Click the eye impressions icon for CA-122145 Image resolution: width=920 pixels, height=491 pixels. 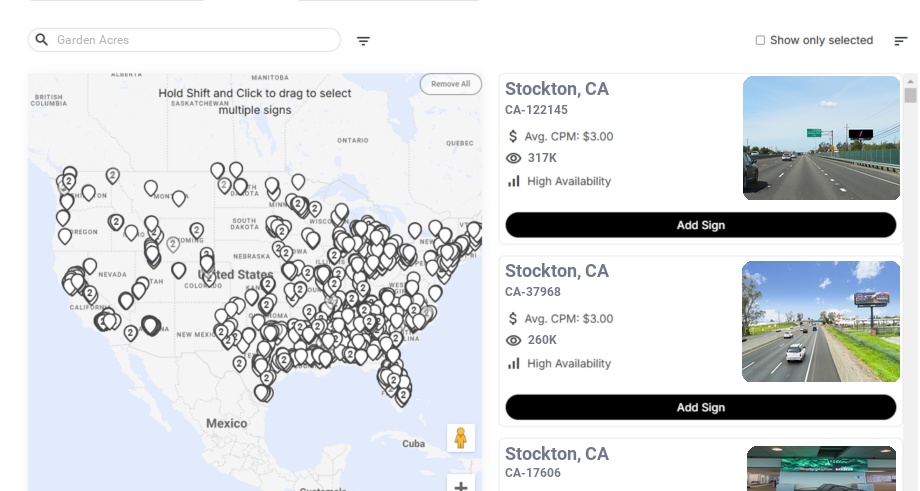(514, 158)
